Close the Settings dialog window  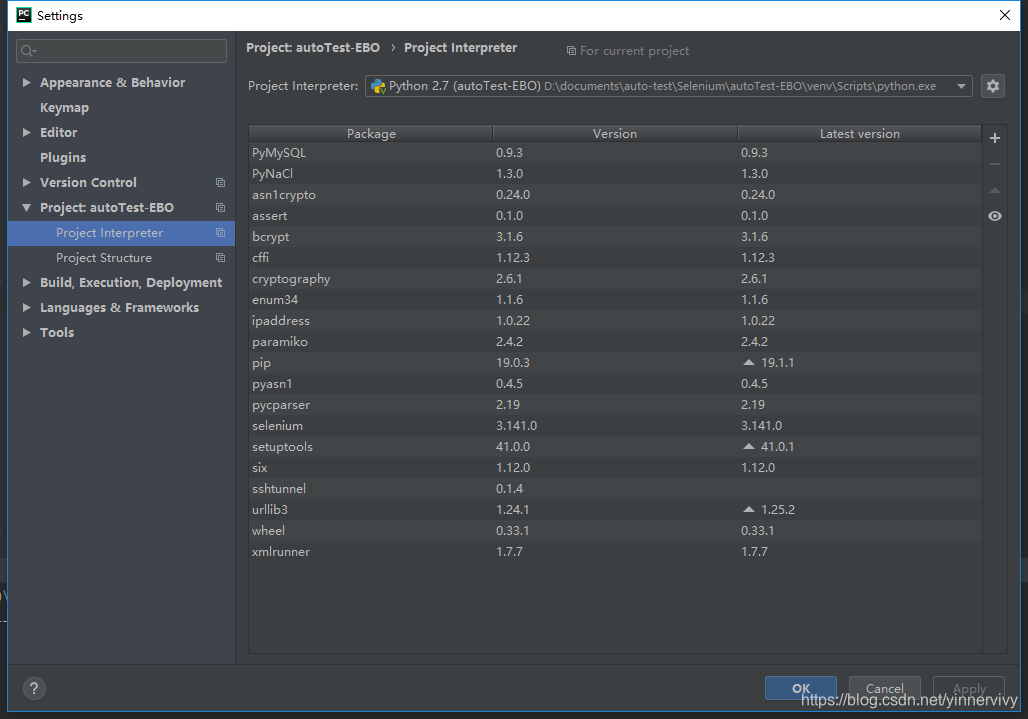click(1004, 15)
